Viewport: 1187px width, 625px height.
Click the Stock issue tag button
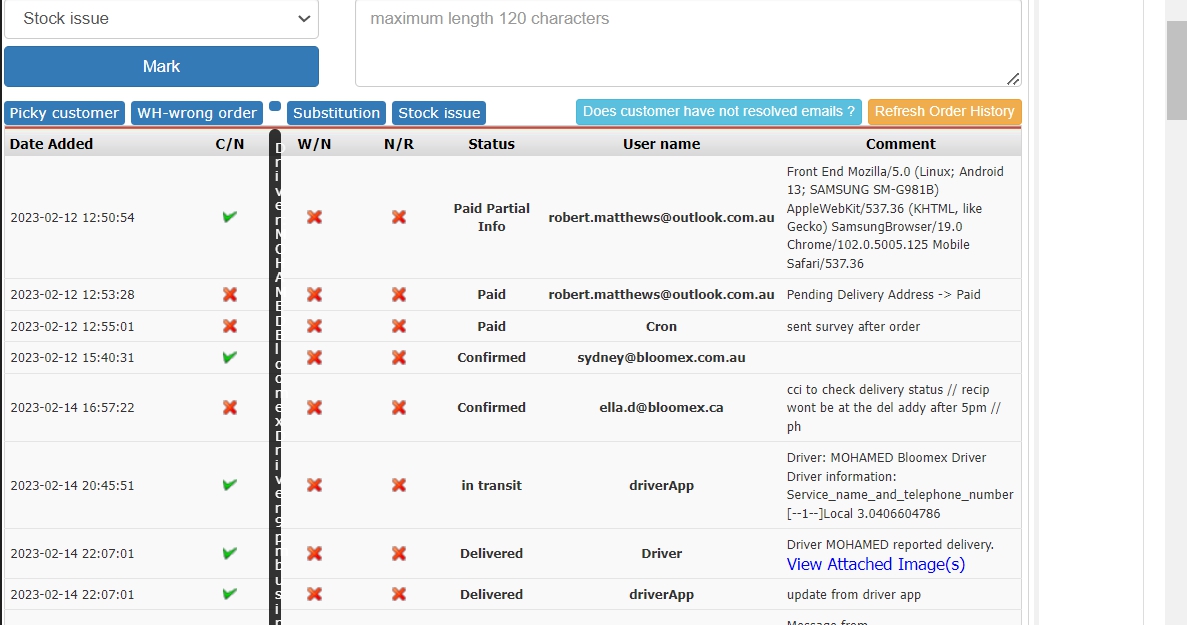click(439, 113)
